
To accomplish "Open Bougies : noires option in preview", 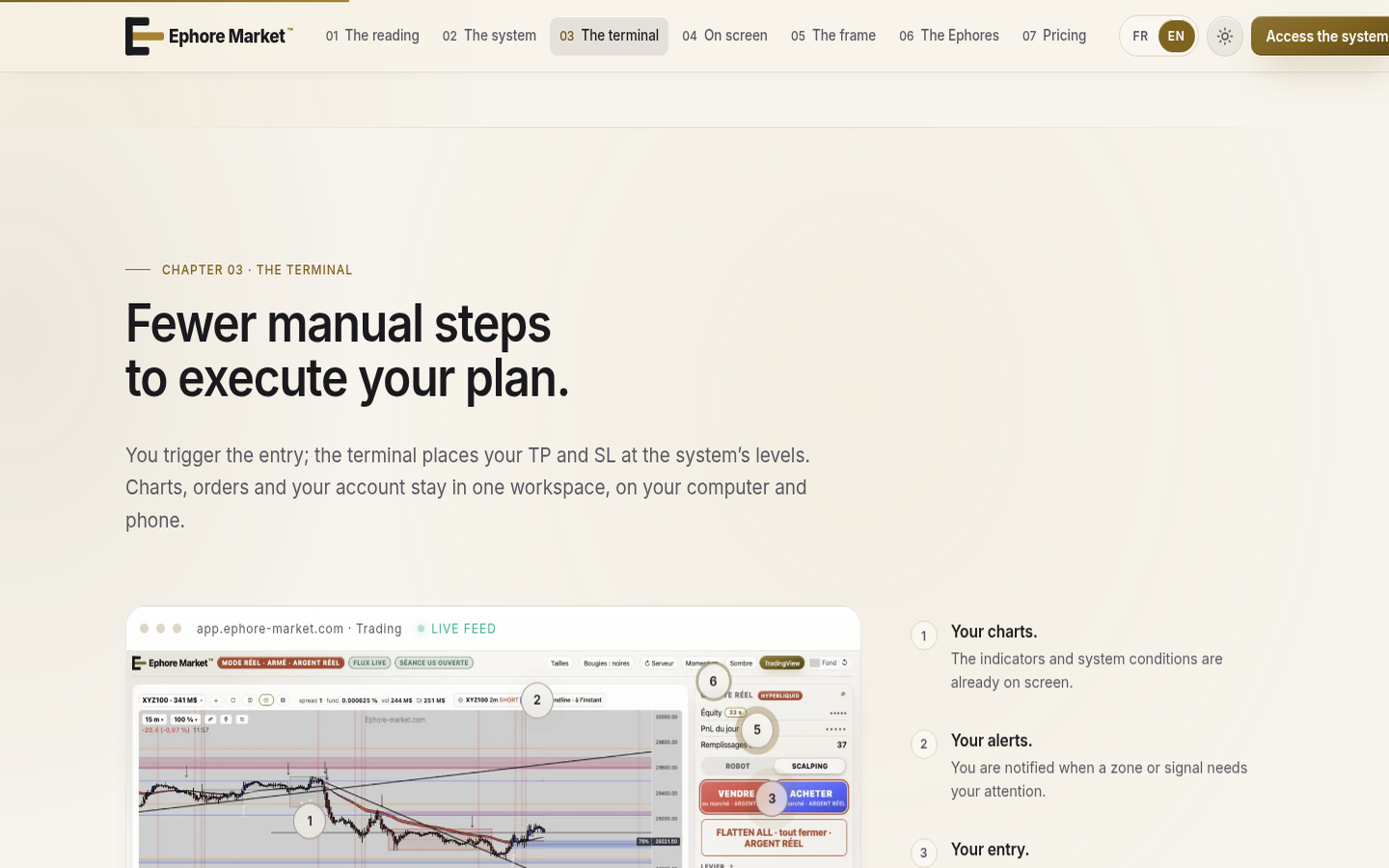I will 607,664.
